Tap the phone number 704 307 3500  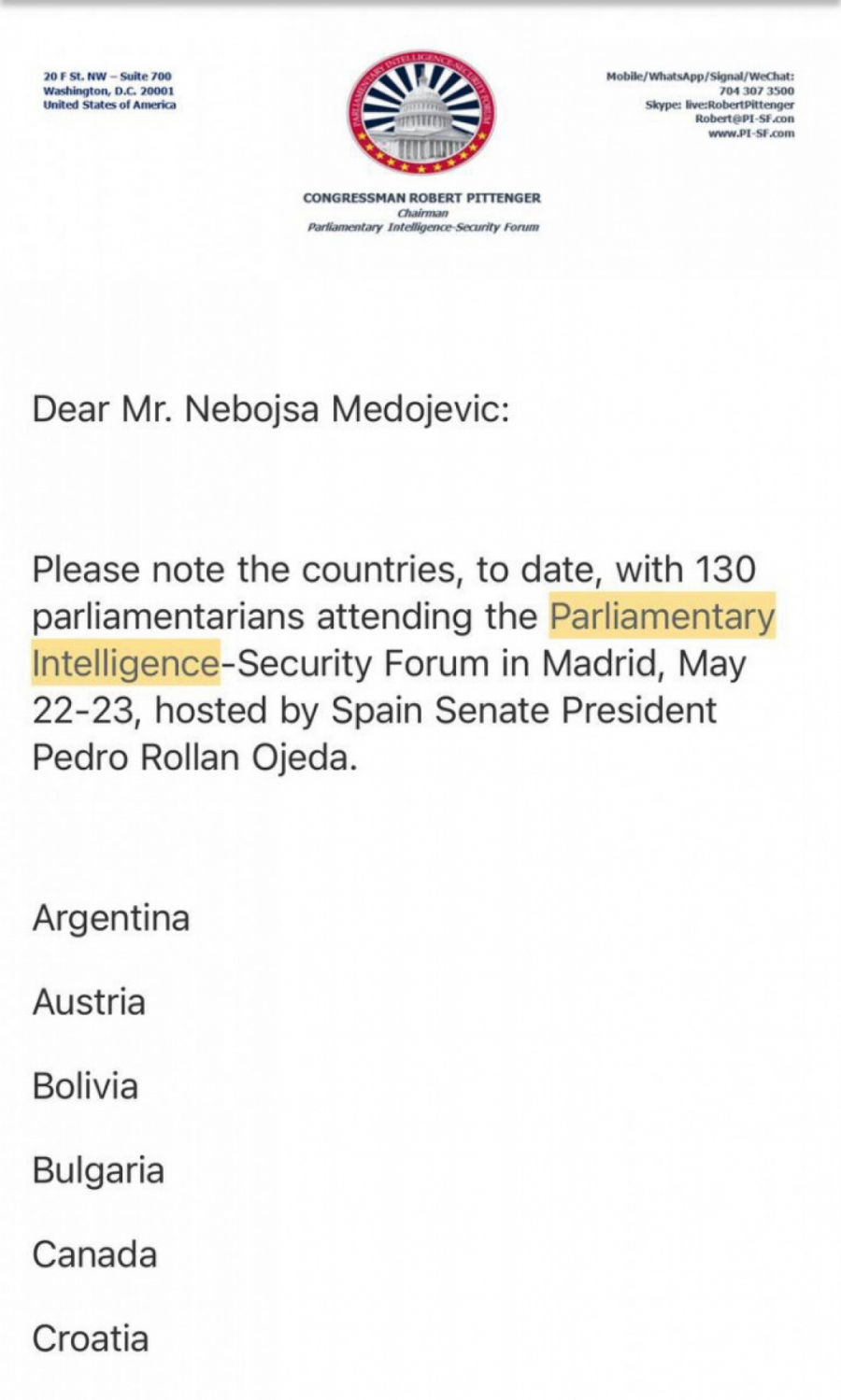click(756, 92)
